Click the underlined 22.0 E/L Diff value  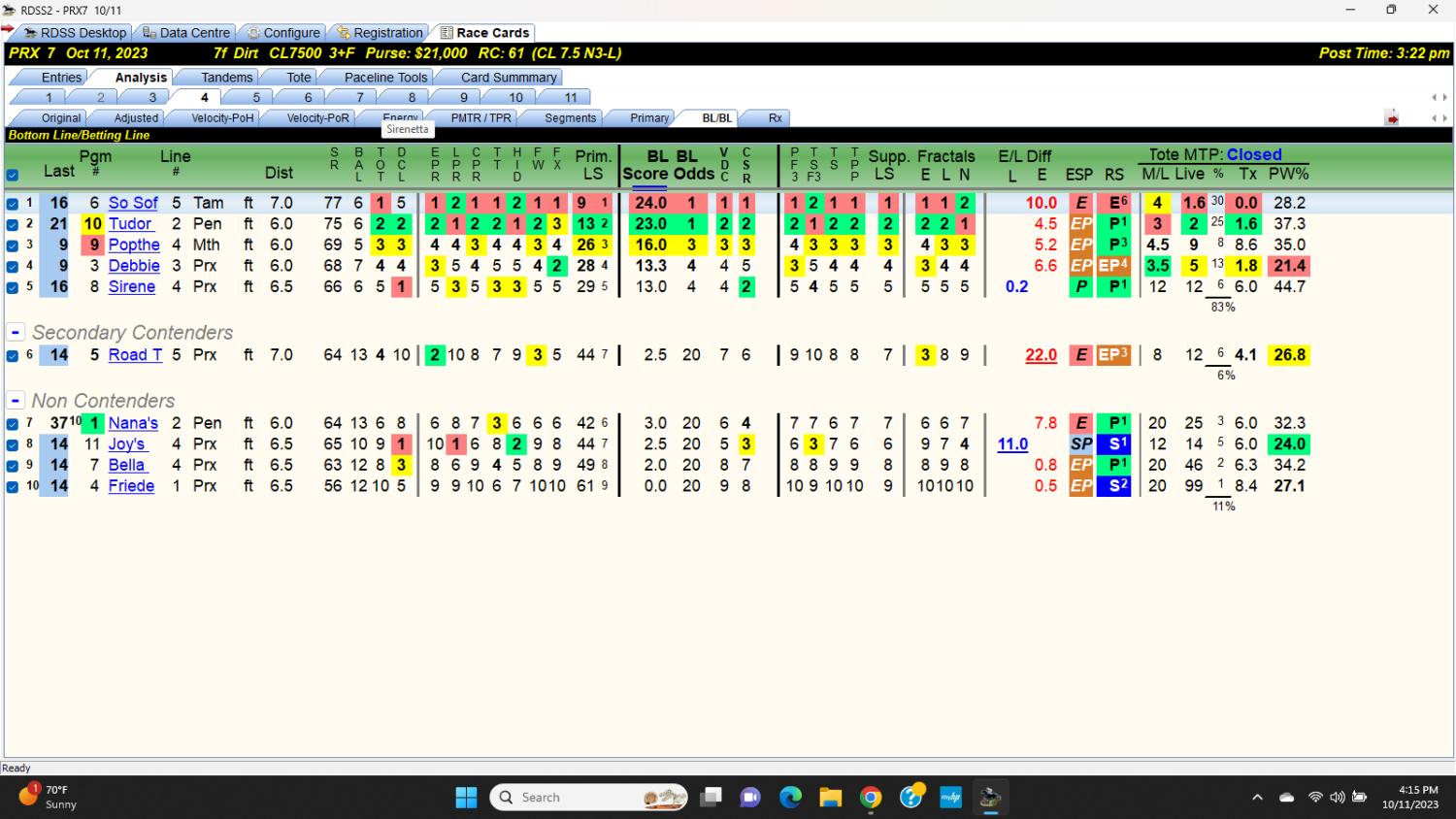1041,355
